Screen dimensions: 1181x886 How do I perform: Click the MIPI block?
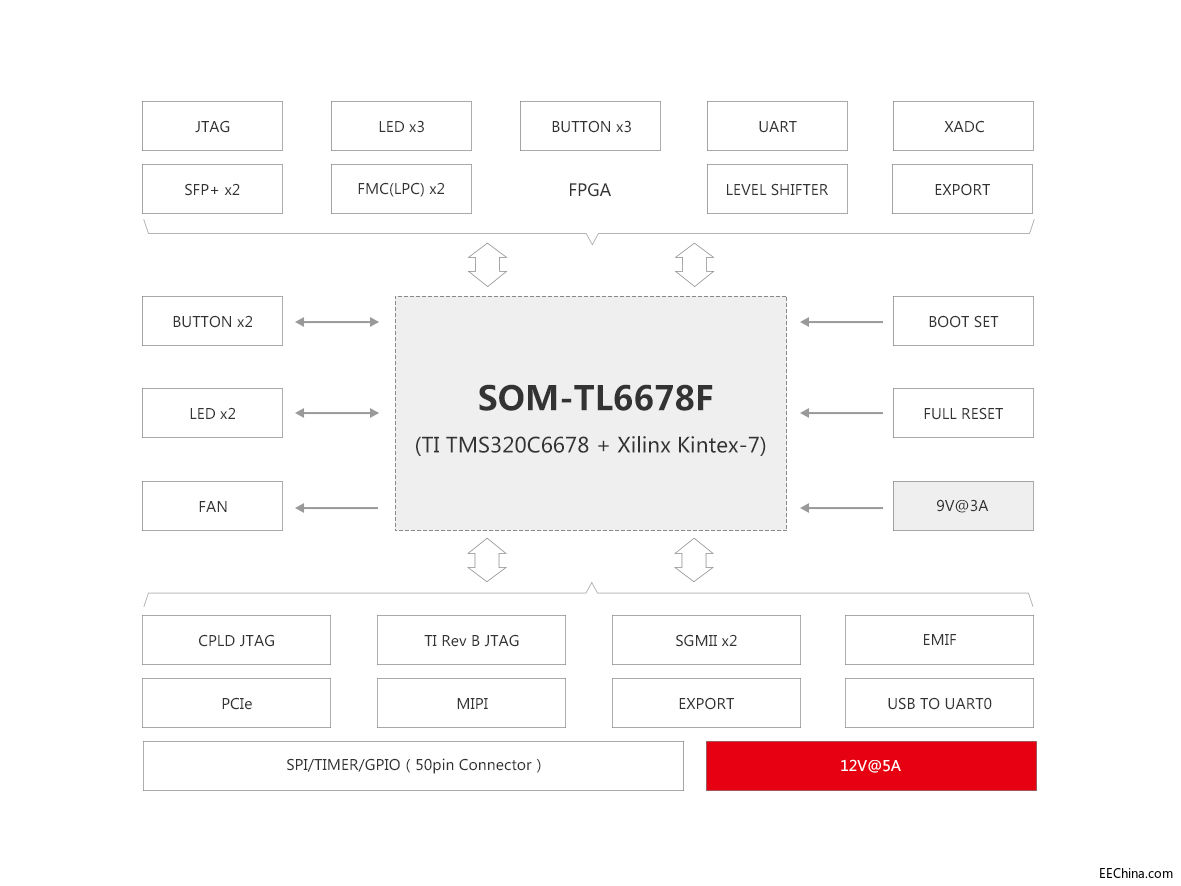[x=471, y=703]
